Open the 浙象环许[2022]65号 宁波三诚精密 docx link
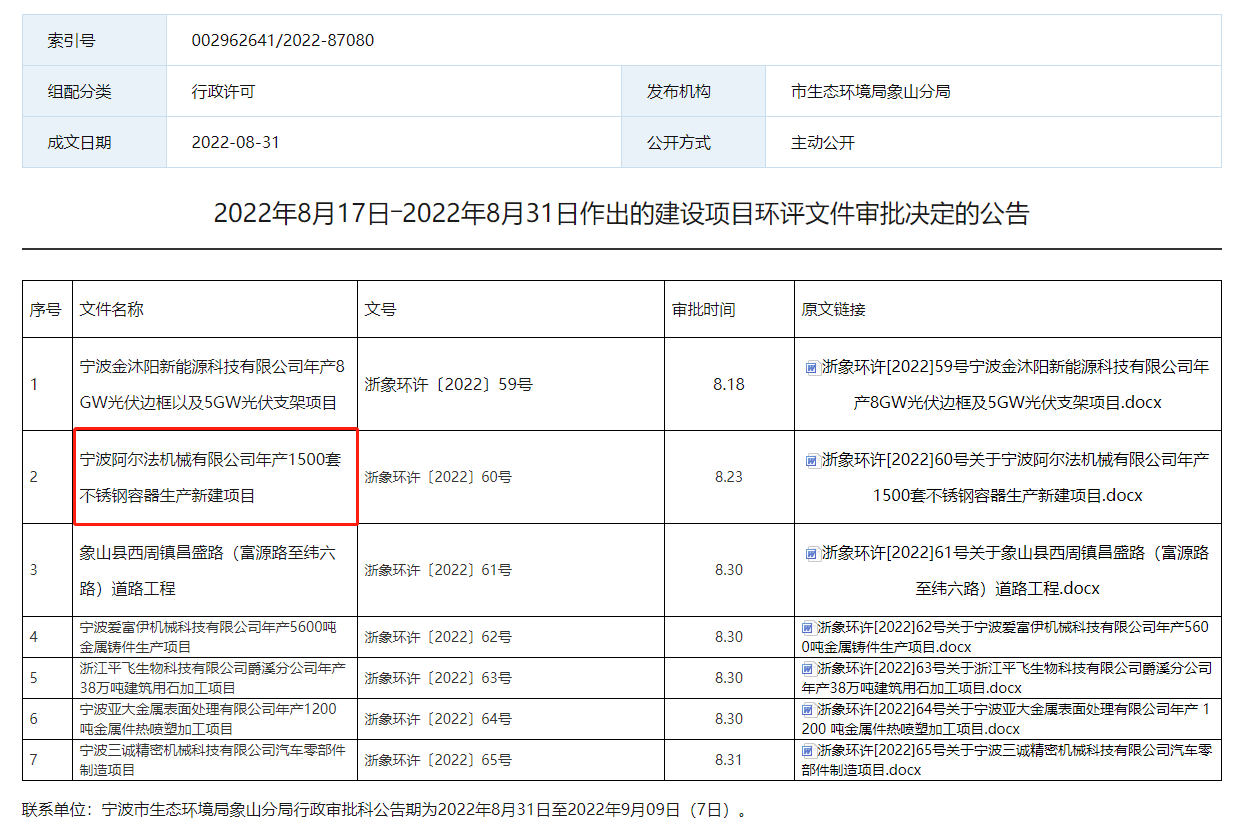 tap(1008, 760)
